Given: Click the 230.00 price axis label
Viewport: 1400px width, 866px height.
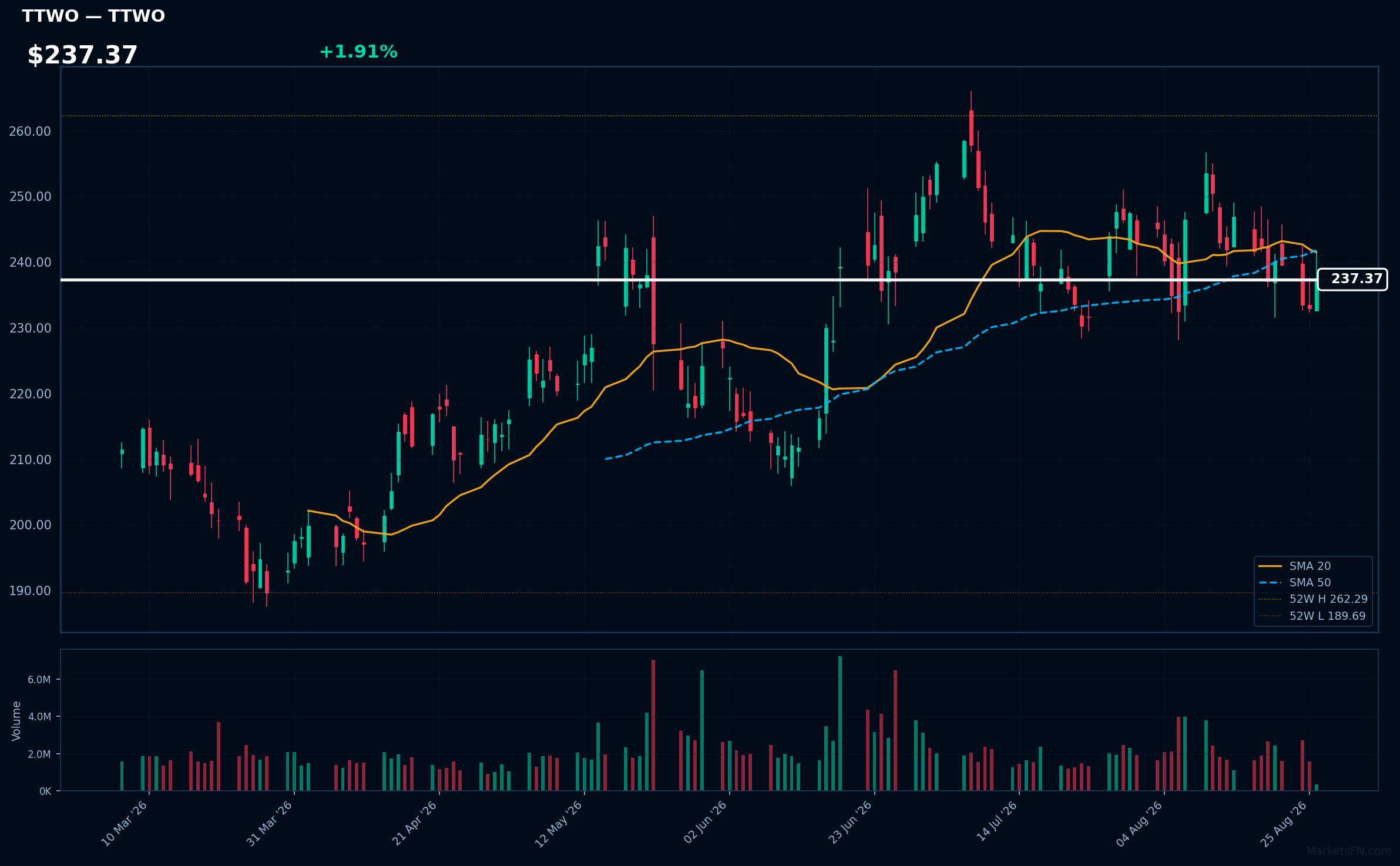Looking at the screenshot, I should pyautogui.click(x=30, y=328).
